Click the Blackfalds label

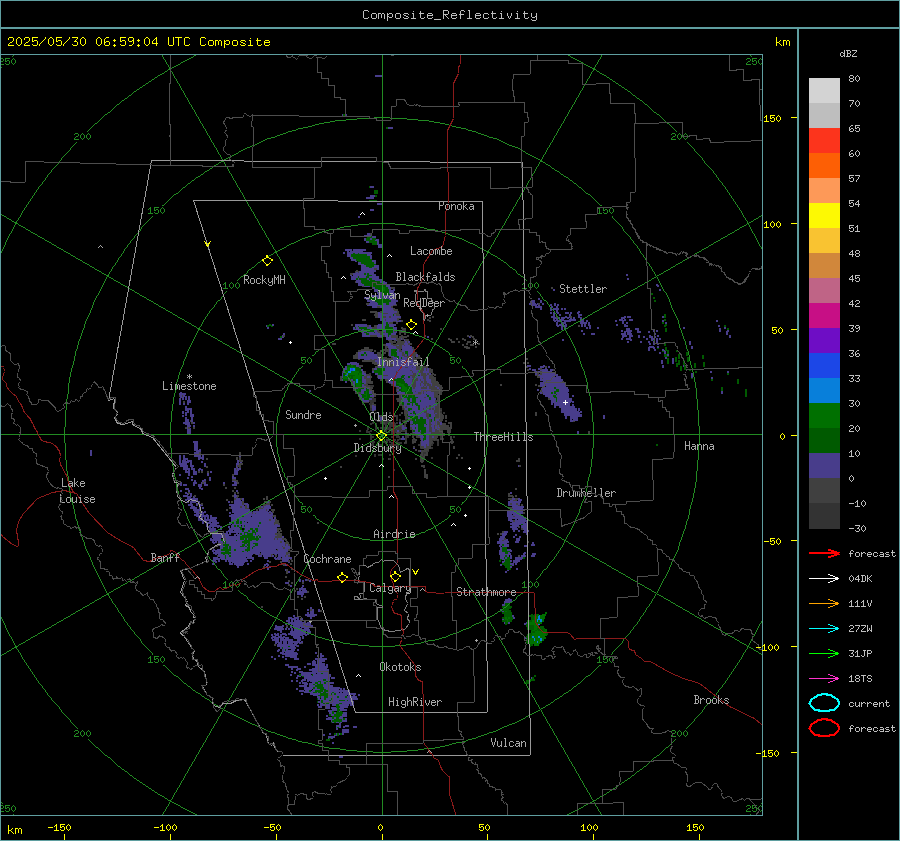point(425,277)
